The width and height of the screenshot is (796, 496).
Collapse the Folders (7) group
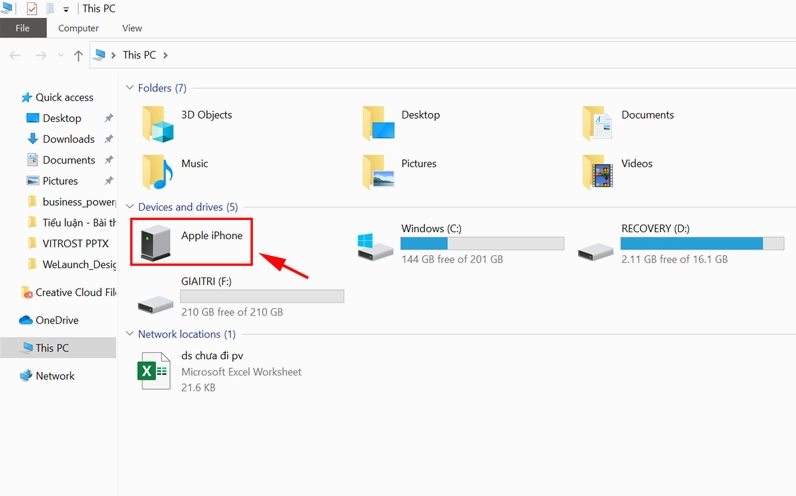pyautogui.click(x=130, y=88)
